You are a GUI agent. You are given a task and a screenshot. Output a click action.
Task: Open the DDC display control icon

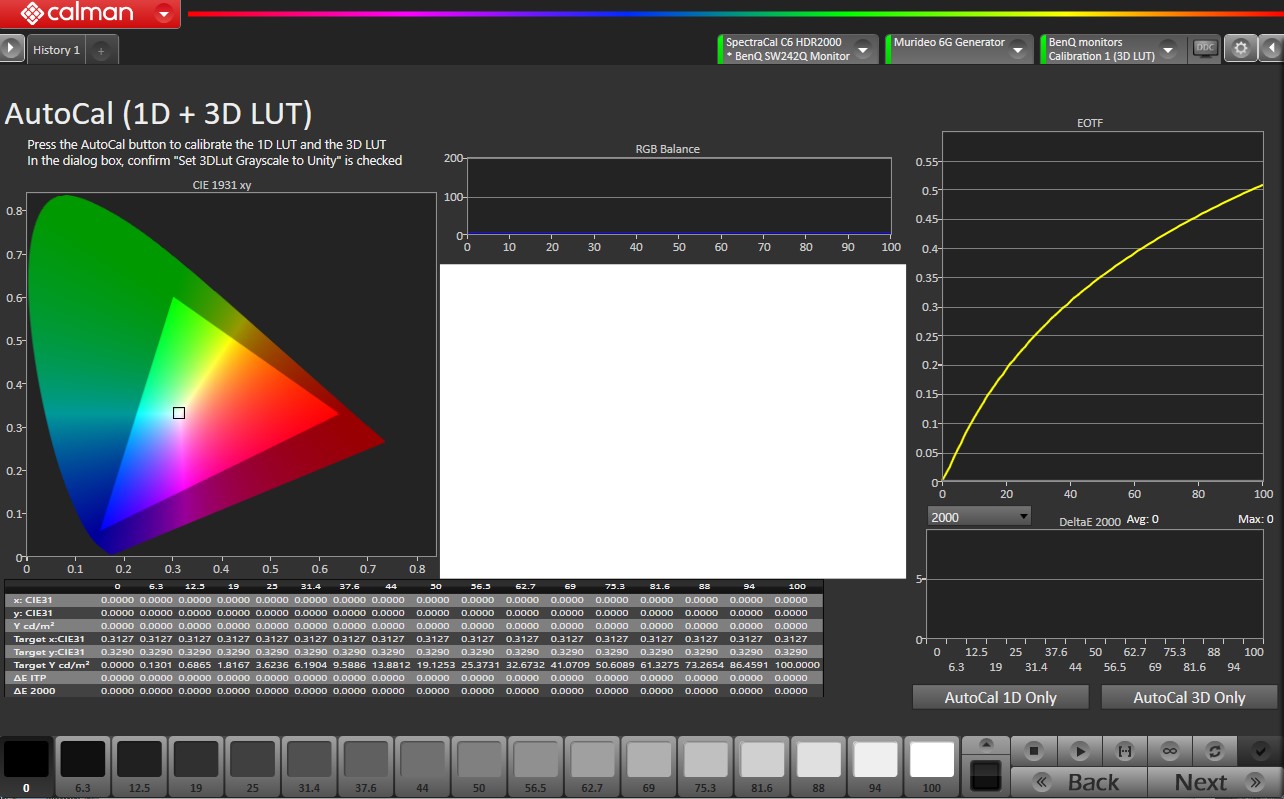pos(1205,48)
